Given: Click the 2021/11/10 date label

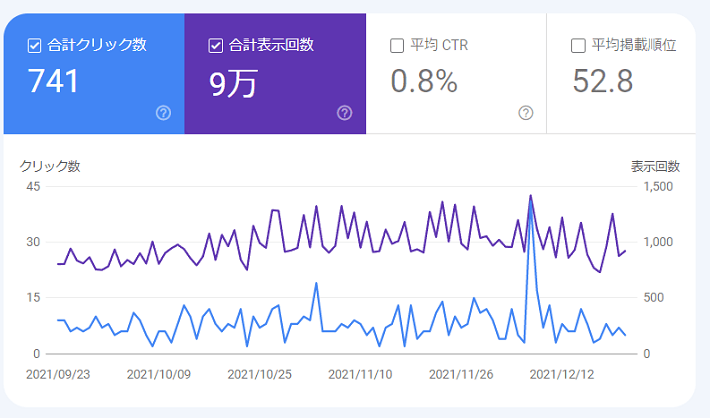Looking at the screenshot, I should [x=360, y=375].
